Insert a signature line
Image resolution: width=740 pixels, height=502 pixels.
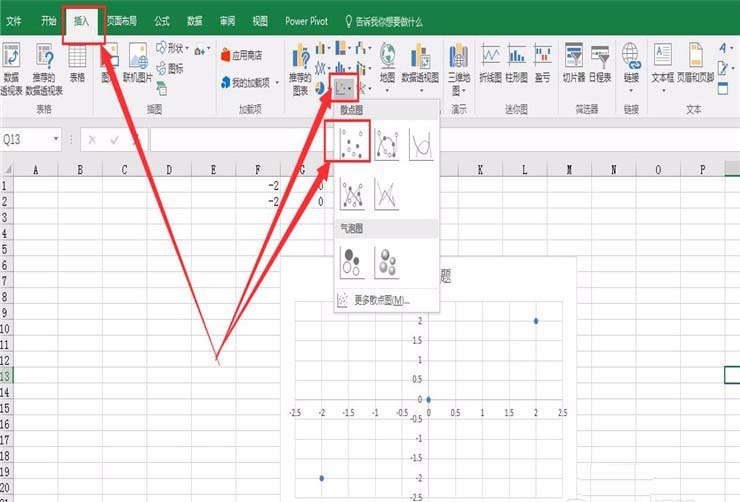(725, 68)
